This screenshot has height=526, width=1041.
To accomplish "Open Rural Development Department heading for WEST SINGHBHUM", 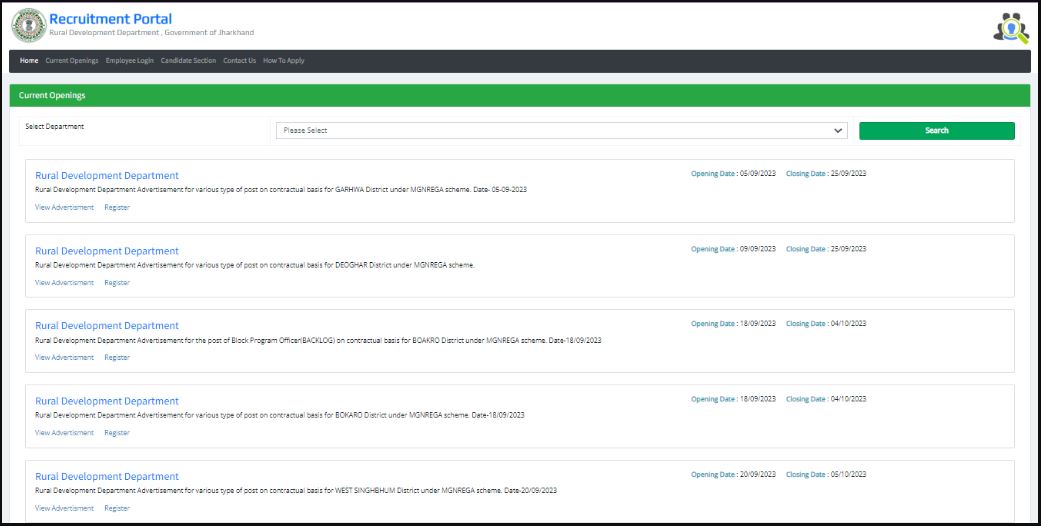I will pos(107,477).
